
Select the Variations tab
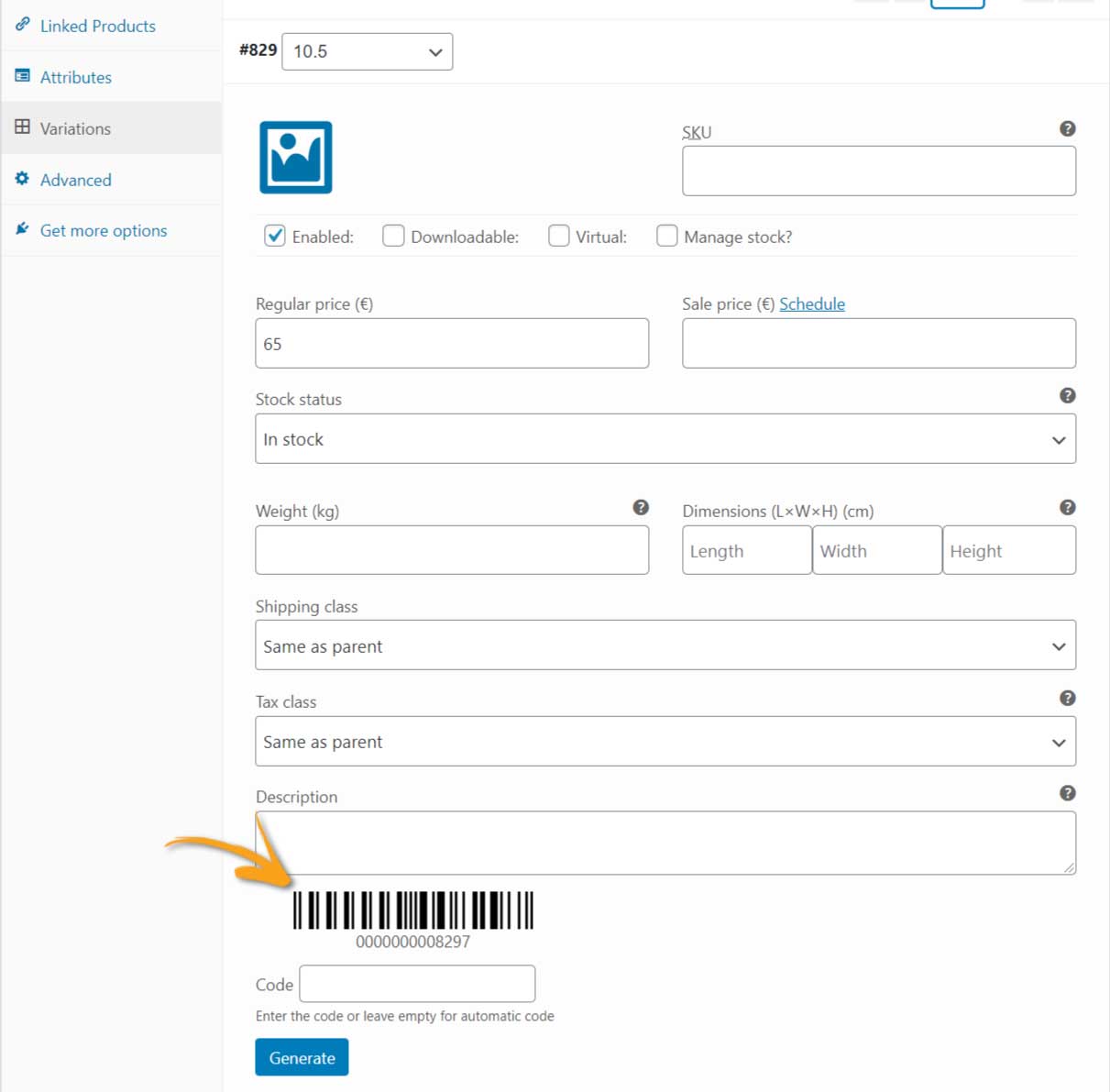[x=111, y=128]
